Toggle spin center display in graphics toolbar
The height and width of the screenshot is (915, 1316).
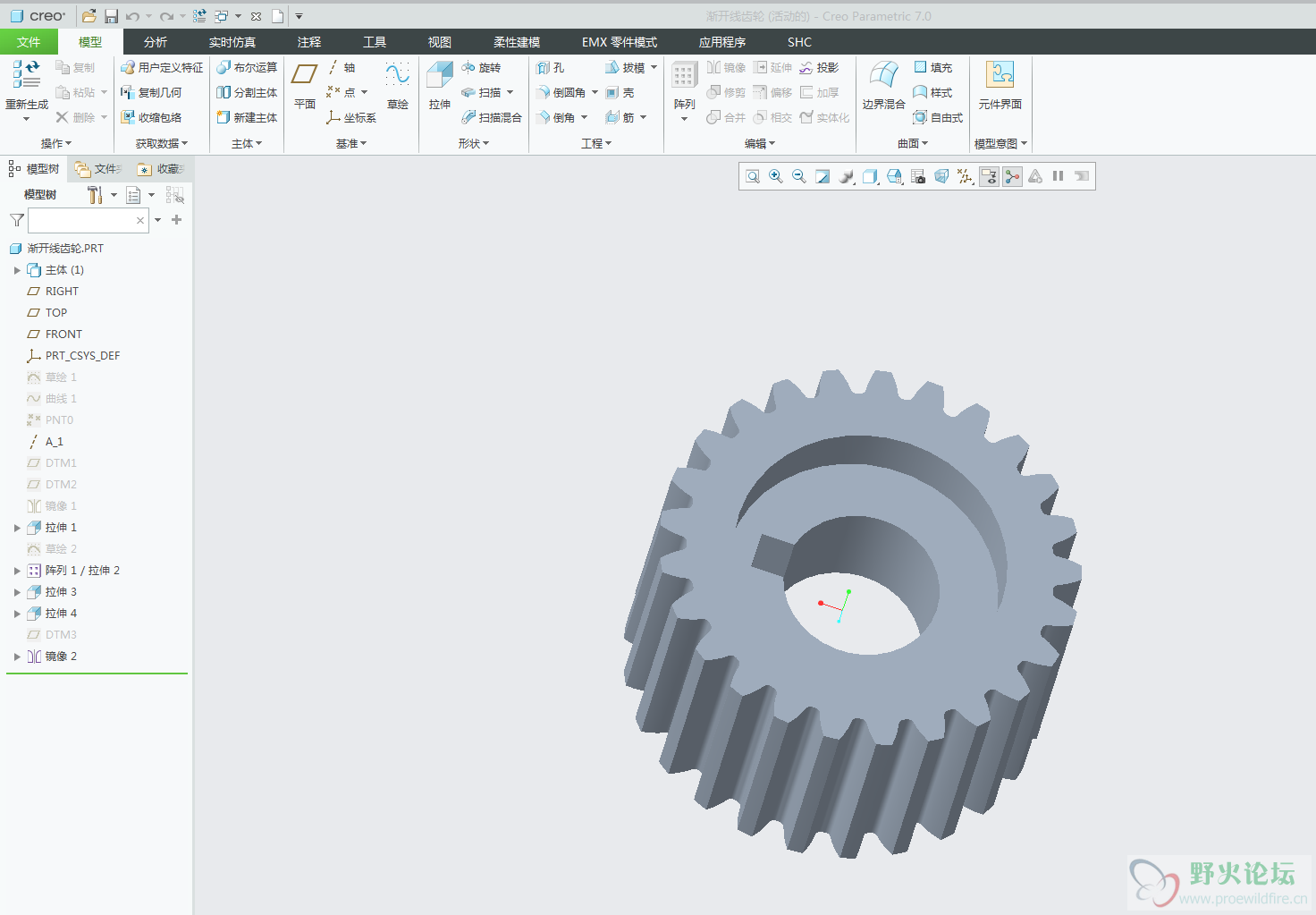[1012, 176]
